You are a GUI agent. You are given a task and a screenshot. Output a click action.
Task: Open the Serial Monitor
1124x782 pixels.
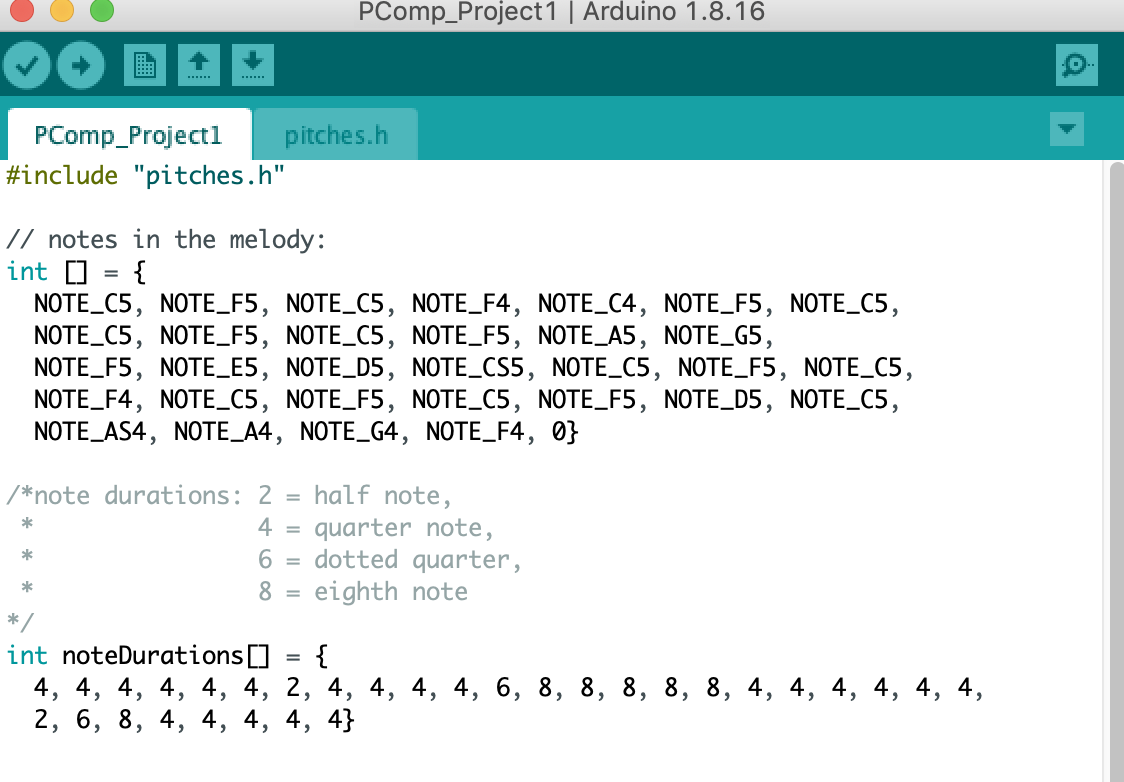point(1076,66)
